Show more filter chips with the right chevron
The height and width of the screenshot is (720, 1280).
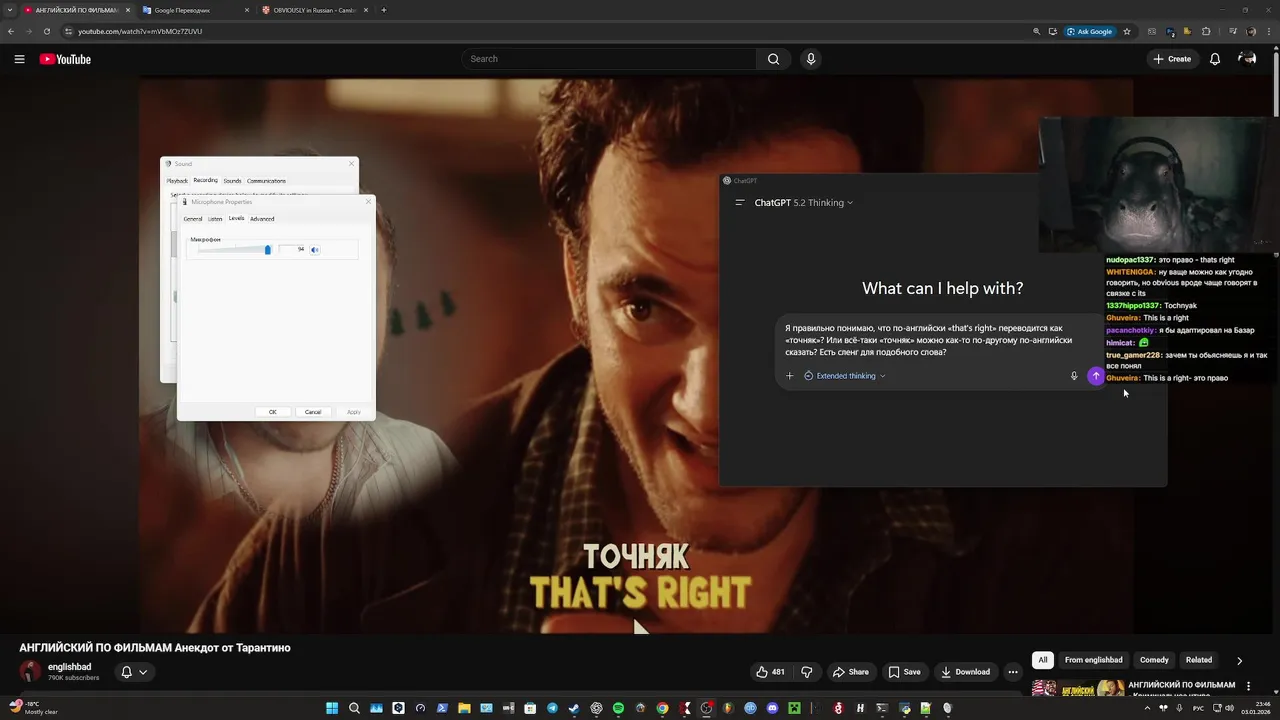tap(1239, 660)
